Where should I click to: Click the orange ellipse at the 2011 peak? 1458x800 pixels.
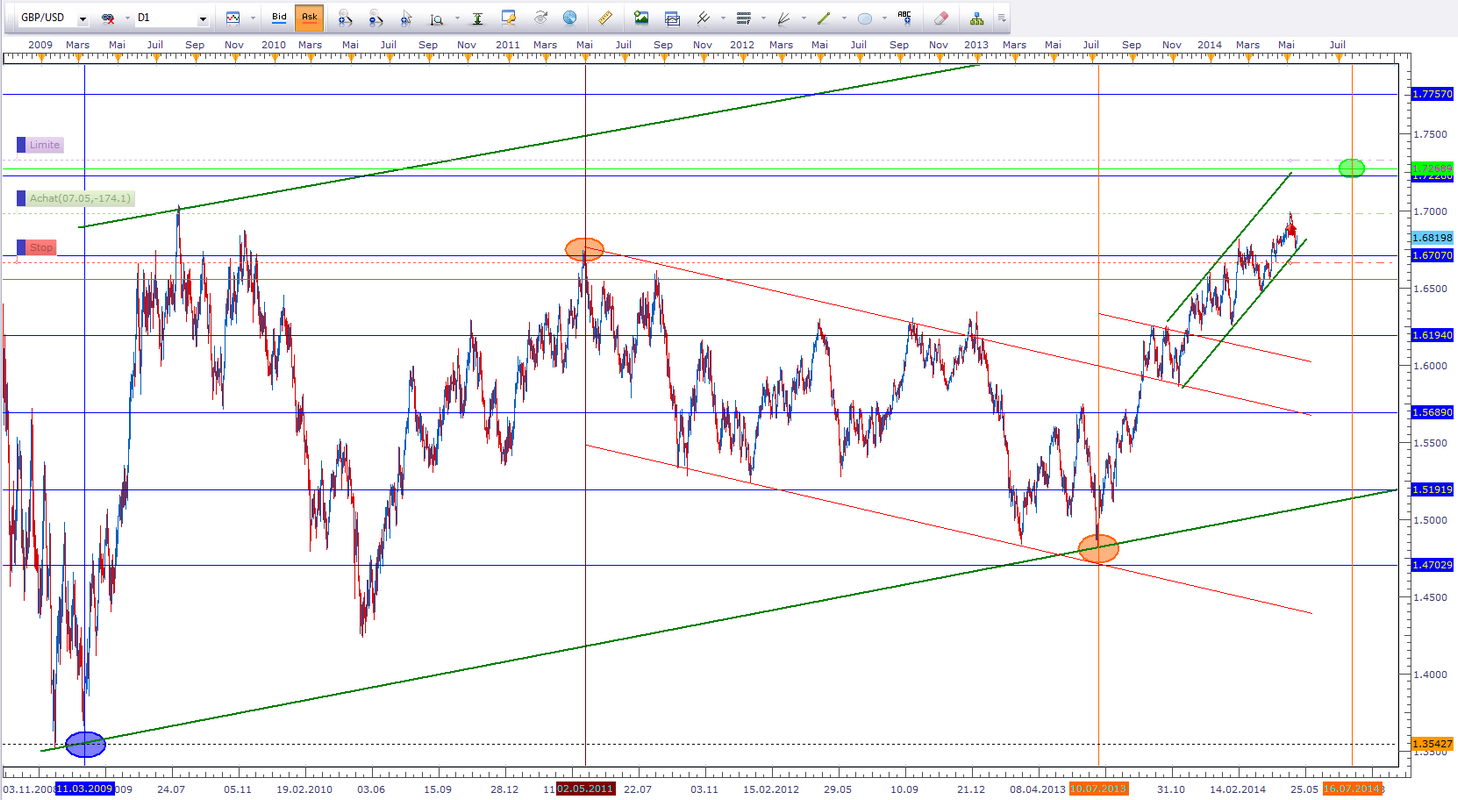pyautogui.click(x=584, y=249)
